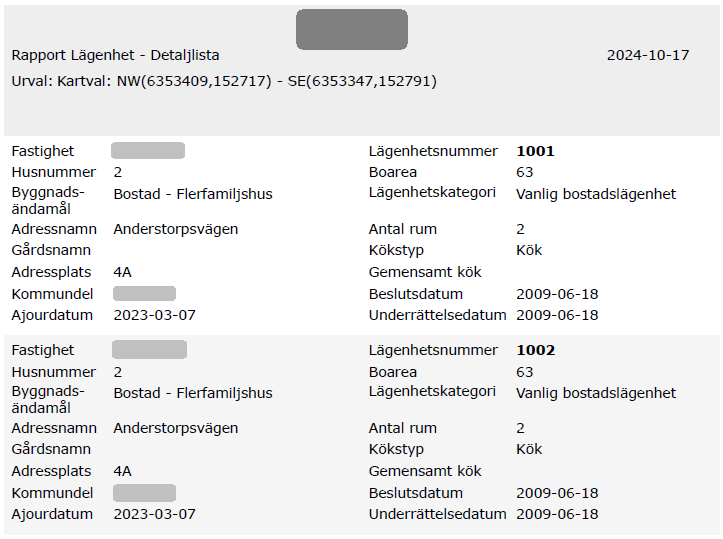The height and width of the screenshot is (539, 723).
Task: Click the 'Underrättelsedatum' label for apartment 1001
Action: (438, 315)
